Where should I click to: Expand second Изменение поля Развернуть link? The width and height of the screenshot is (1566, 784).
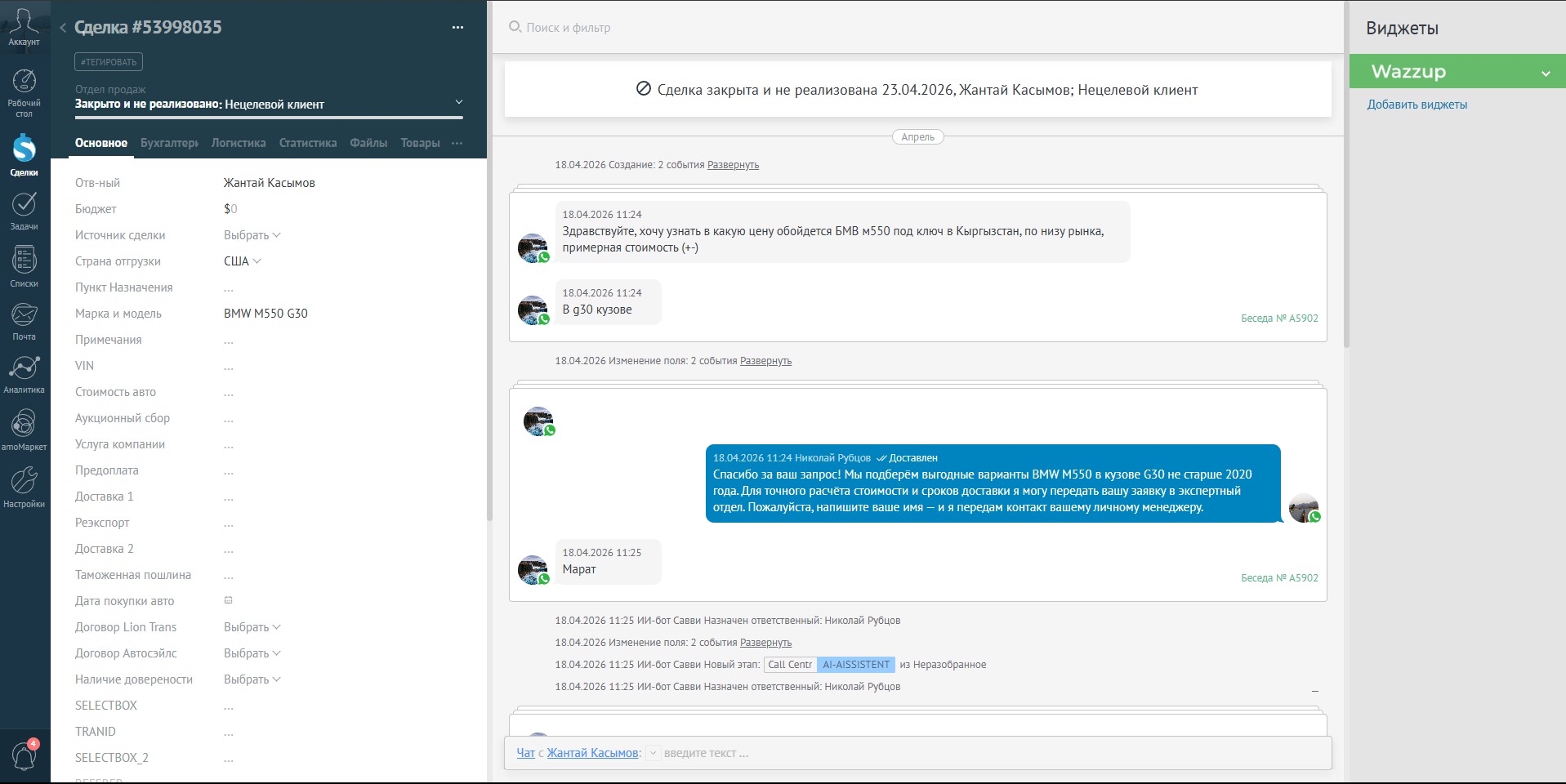[765, 643]
